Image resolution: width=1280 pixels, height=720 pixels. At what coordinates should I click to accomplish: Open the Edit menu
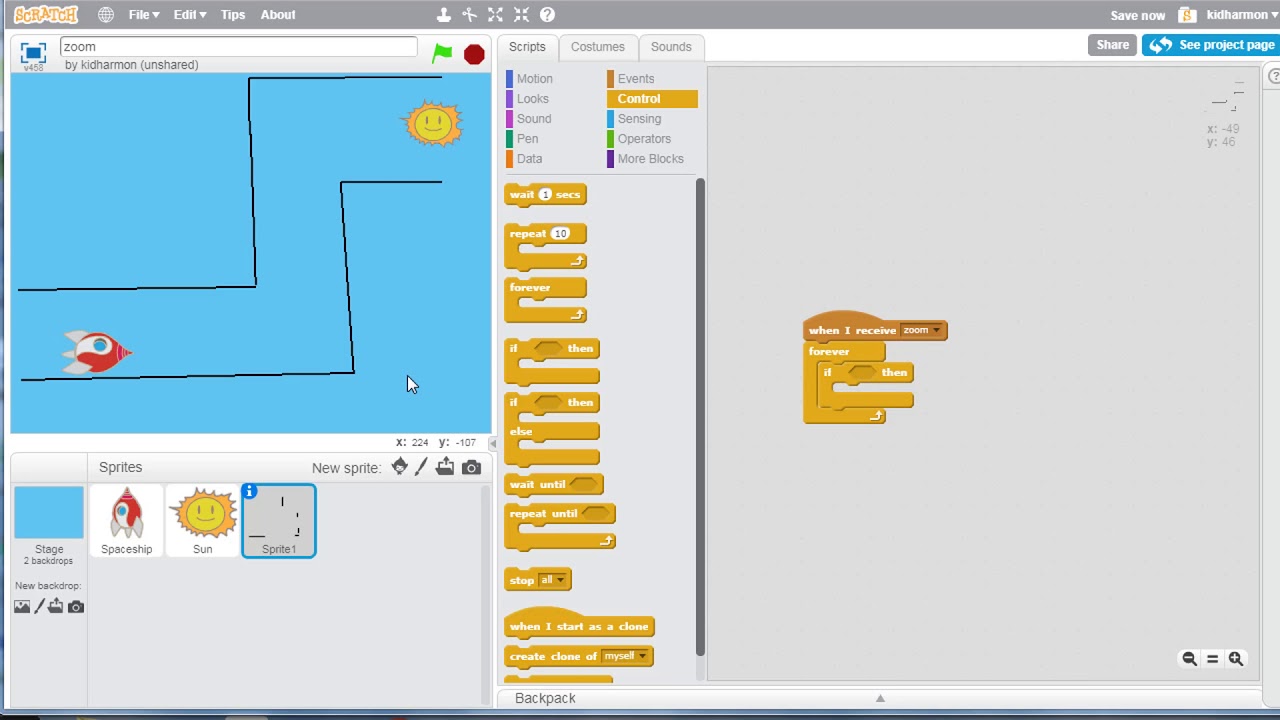tap(189, 15)
